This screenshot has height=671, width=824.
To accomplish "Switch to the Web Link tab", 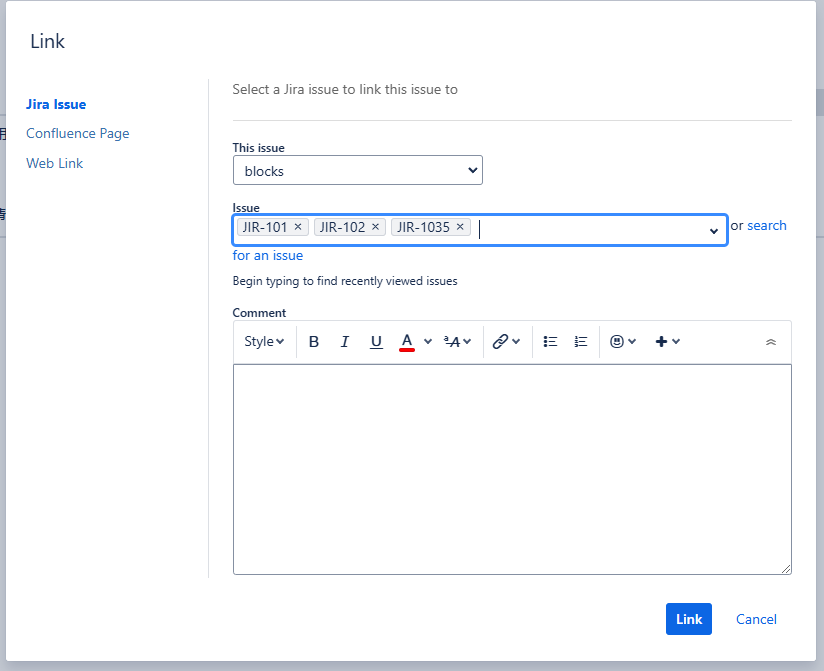I will pos(54,163).
